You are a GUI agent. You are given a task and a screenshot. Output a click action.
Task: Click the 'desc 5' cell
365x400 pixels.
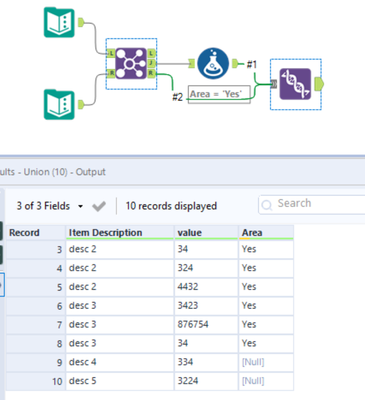click(x=120, y=381)
